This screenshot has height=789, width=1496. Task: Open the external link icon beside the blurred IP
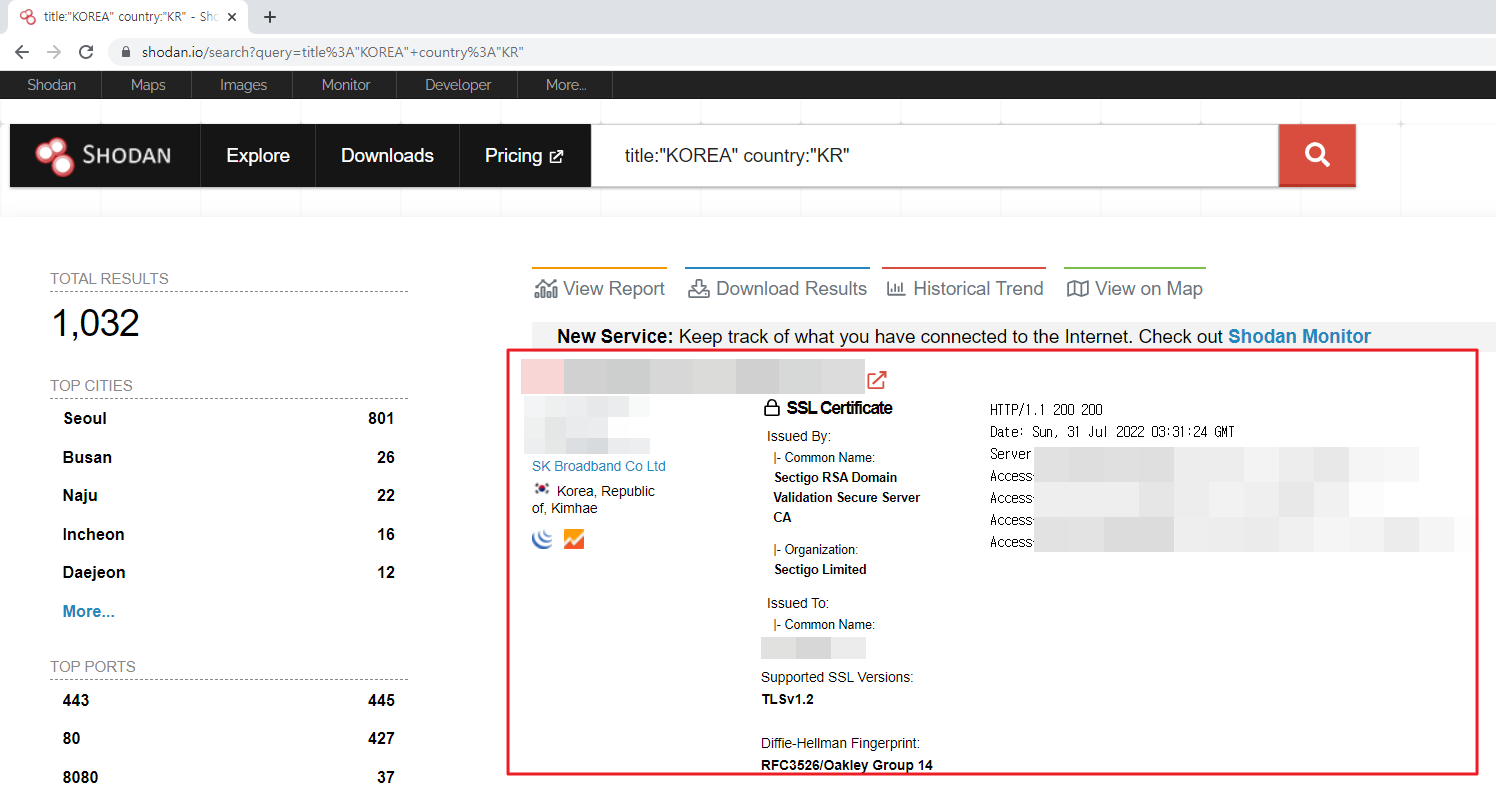877,379
